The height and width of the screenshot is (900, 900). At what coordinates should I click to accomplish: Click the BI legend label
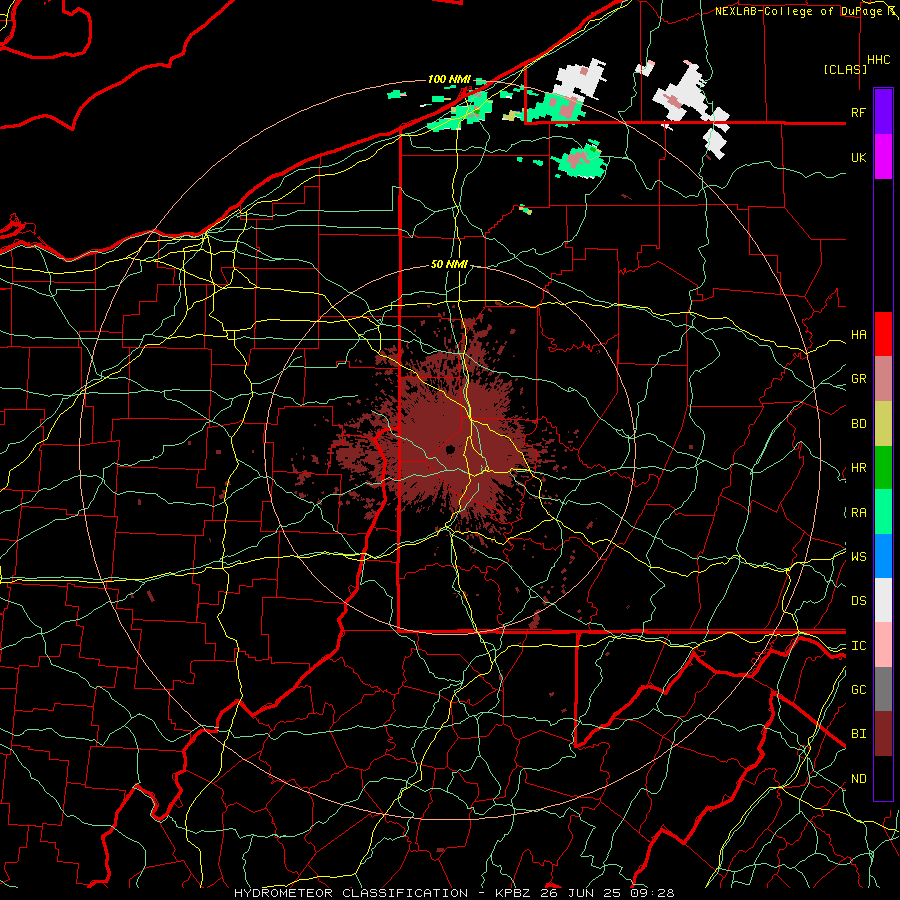[858, 734]
